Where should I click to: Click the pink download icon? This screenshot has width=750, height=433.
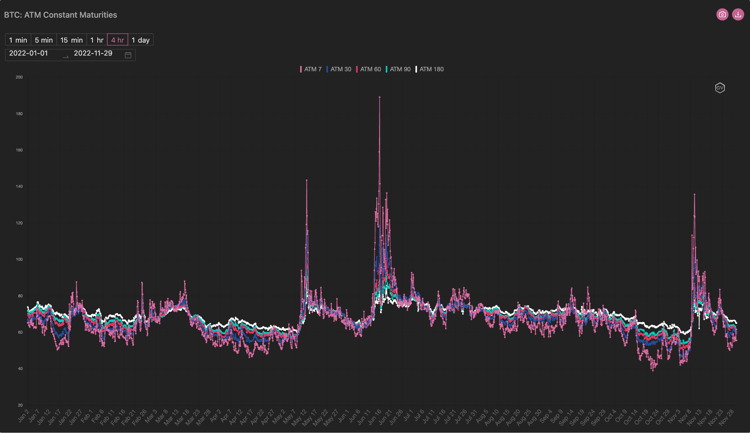point(738,15)
